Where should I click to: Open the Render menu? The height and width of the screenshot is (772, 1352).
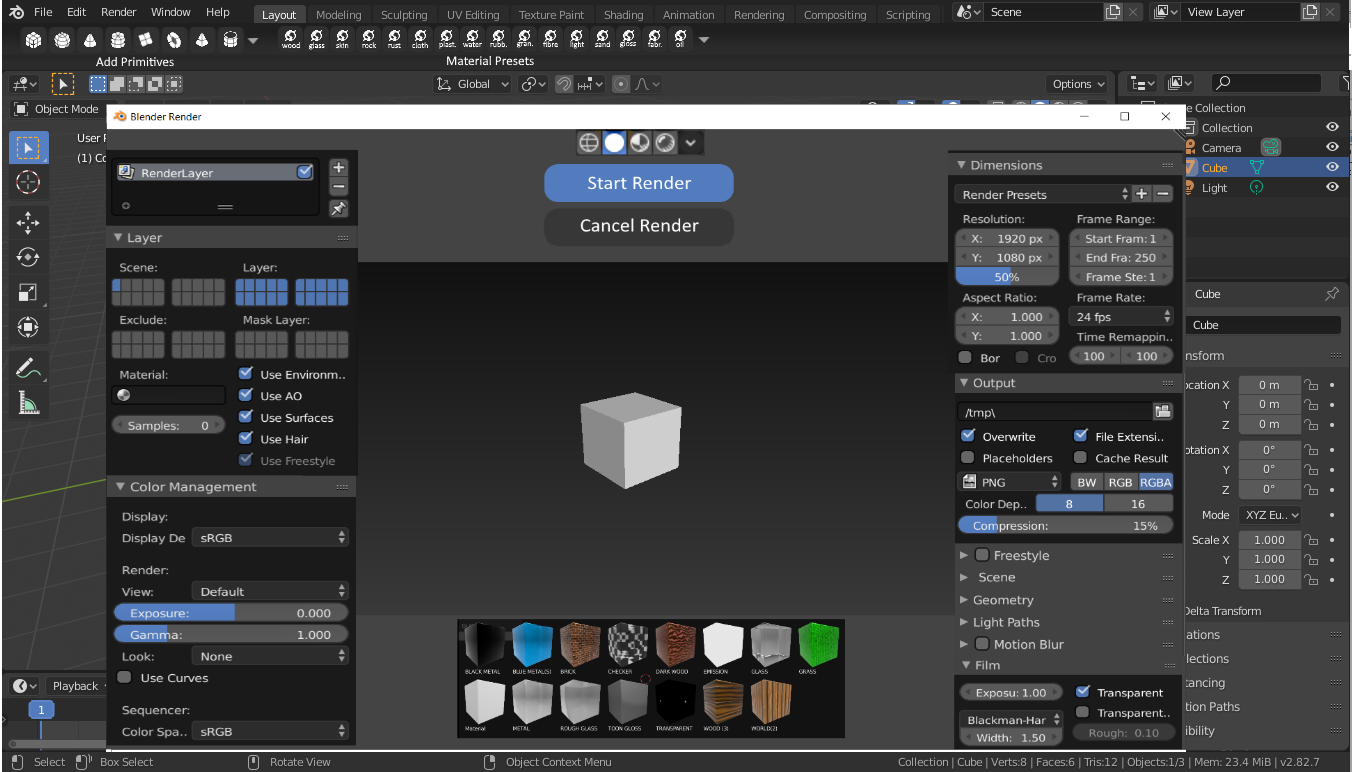point(119,12)
